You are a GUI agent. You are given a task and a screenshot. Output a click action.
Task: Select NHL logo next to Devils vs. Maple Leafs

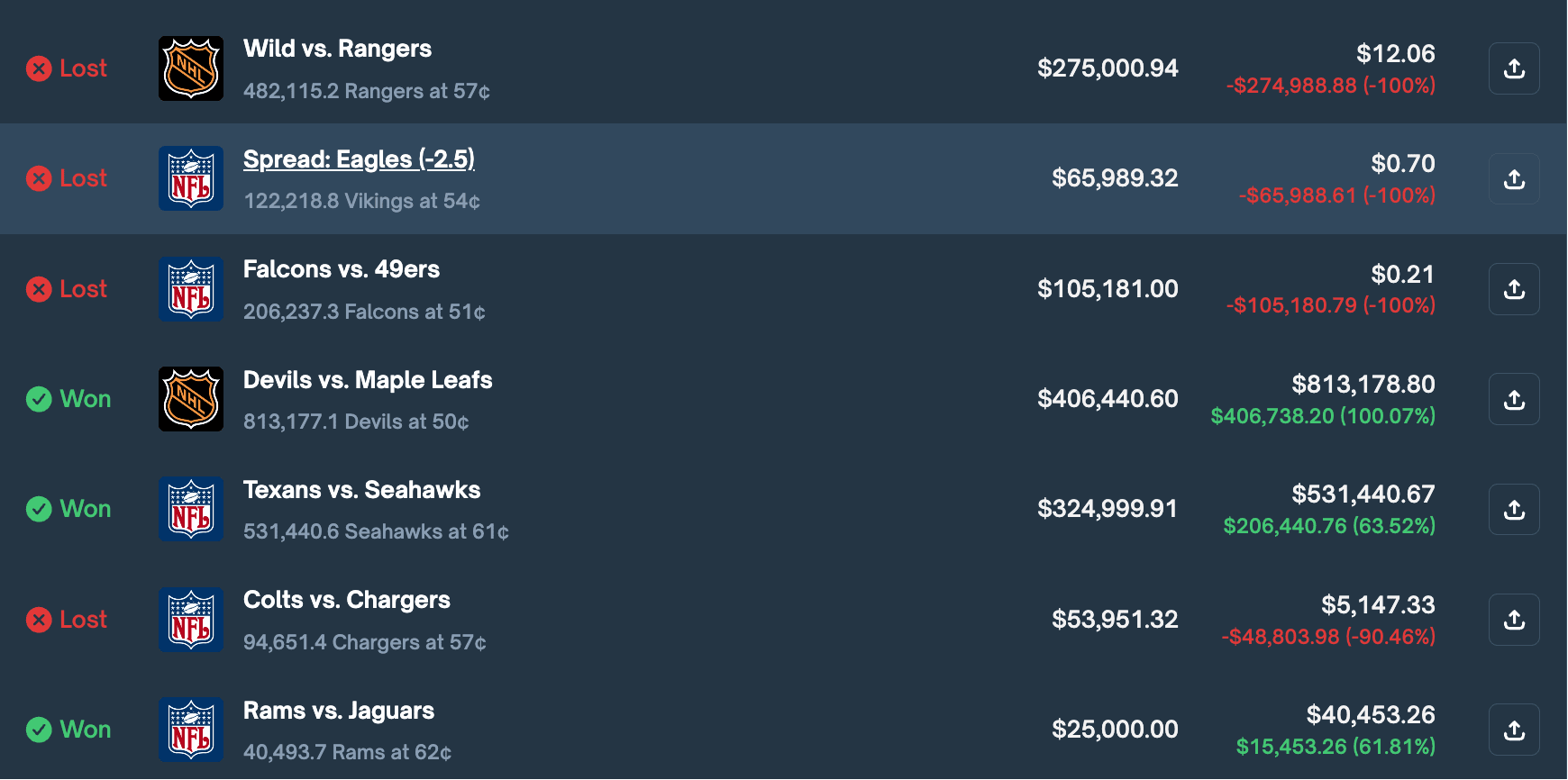pyautogui.click(x=191, y=399)
